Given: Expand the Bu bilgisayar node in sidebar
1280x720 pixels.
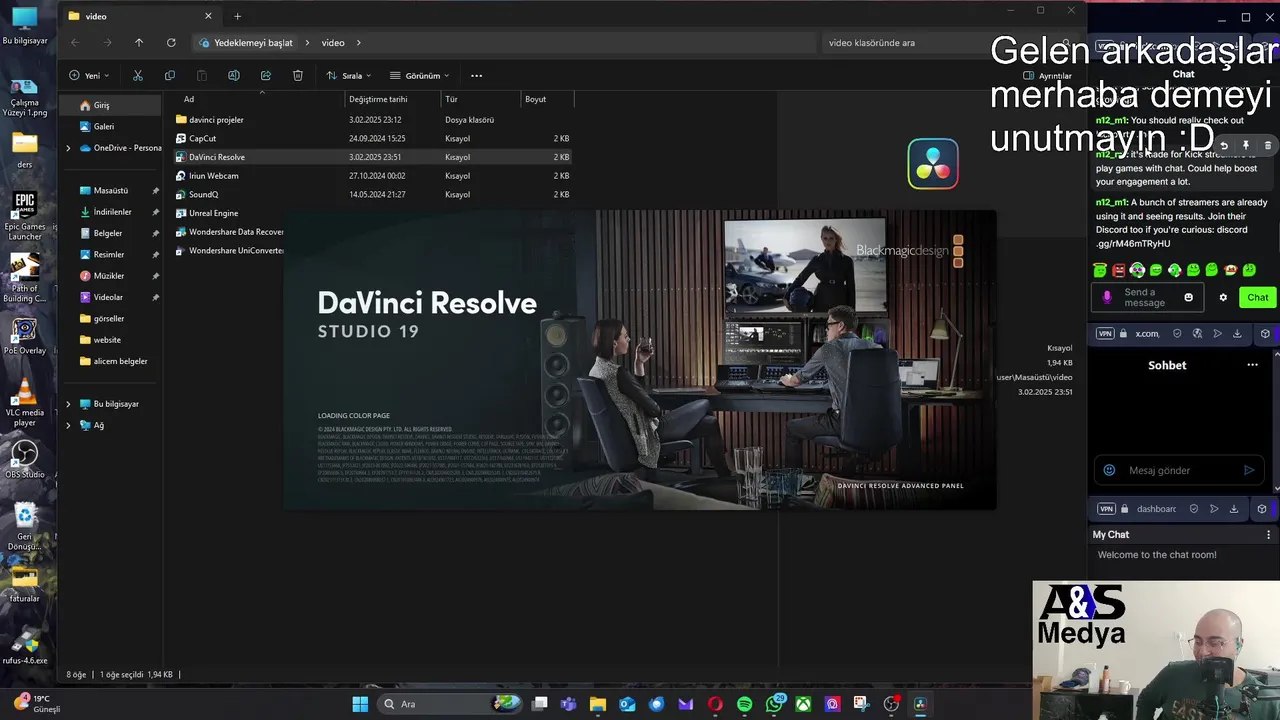Looking at the screenshot, I should [x=68, y=404].
